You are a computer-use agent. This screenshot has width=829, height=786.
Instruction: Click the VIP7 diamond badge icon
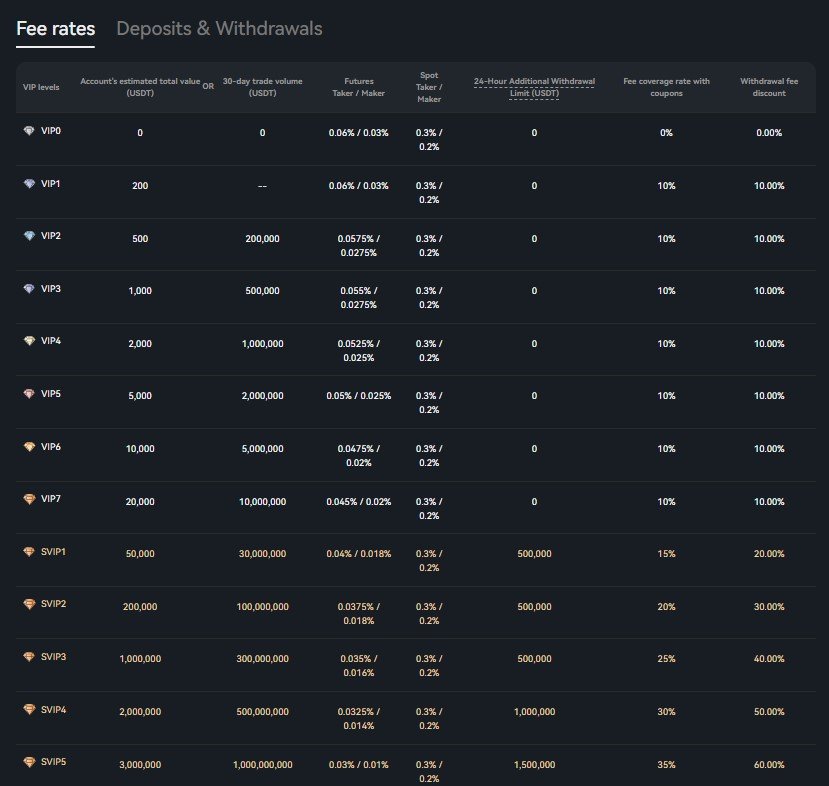(x=28, y=499)
